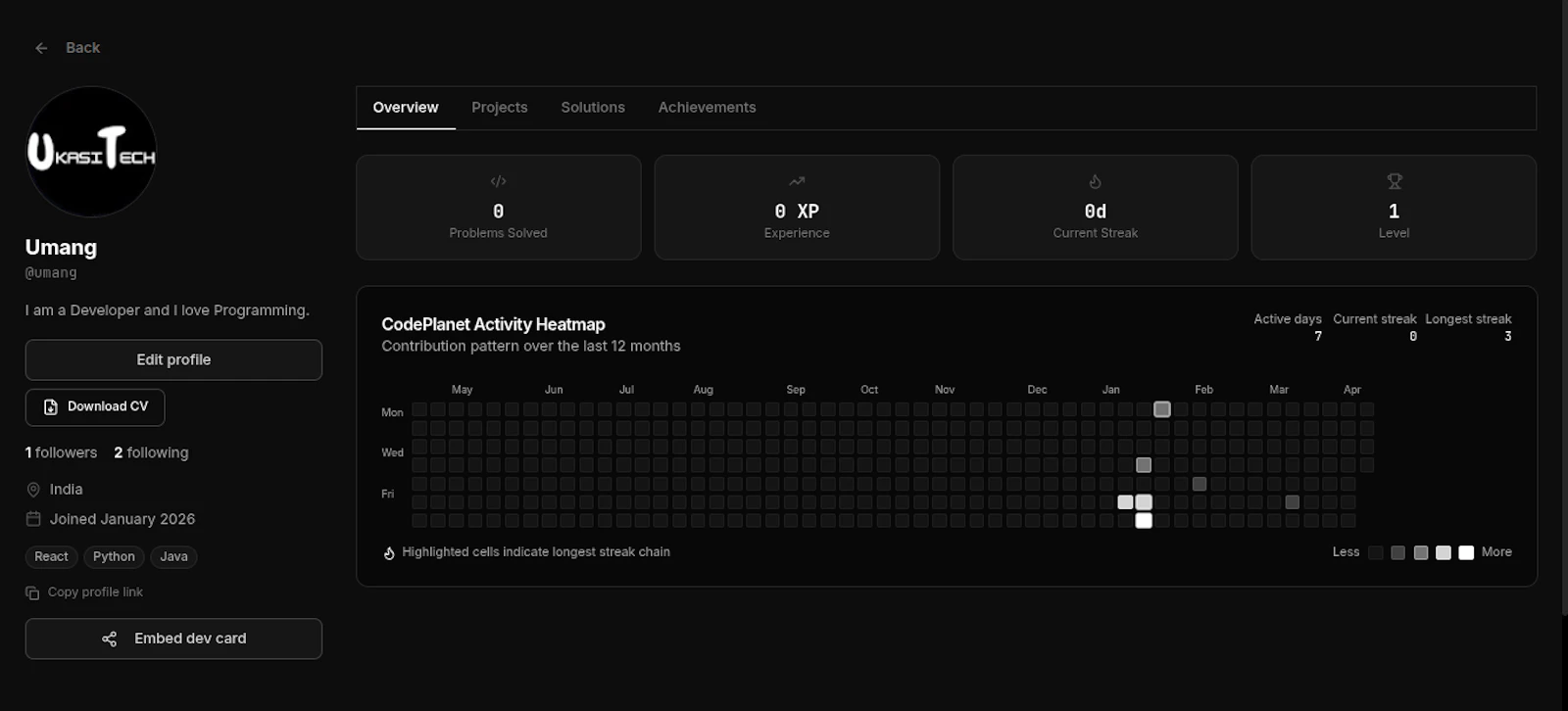Click the Edit profile button
Viewport: 1568px width, 711px height.
pyautogui.click(x=173, y=359)
